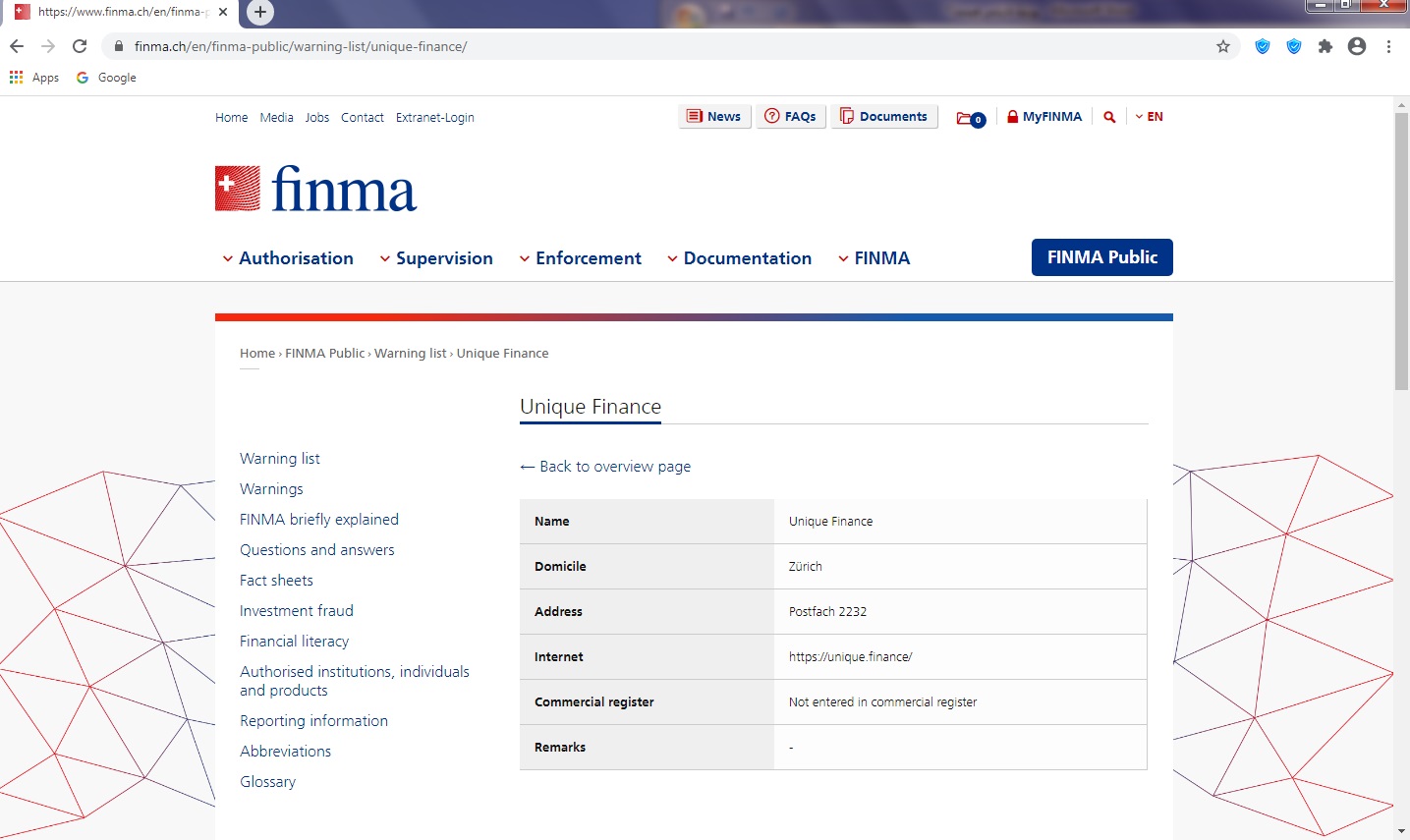Click the https://unique.finance/ value
The width and height of the screenshot is (1410, 840).
pyautogui.click(x=851, y=657)
